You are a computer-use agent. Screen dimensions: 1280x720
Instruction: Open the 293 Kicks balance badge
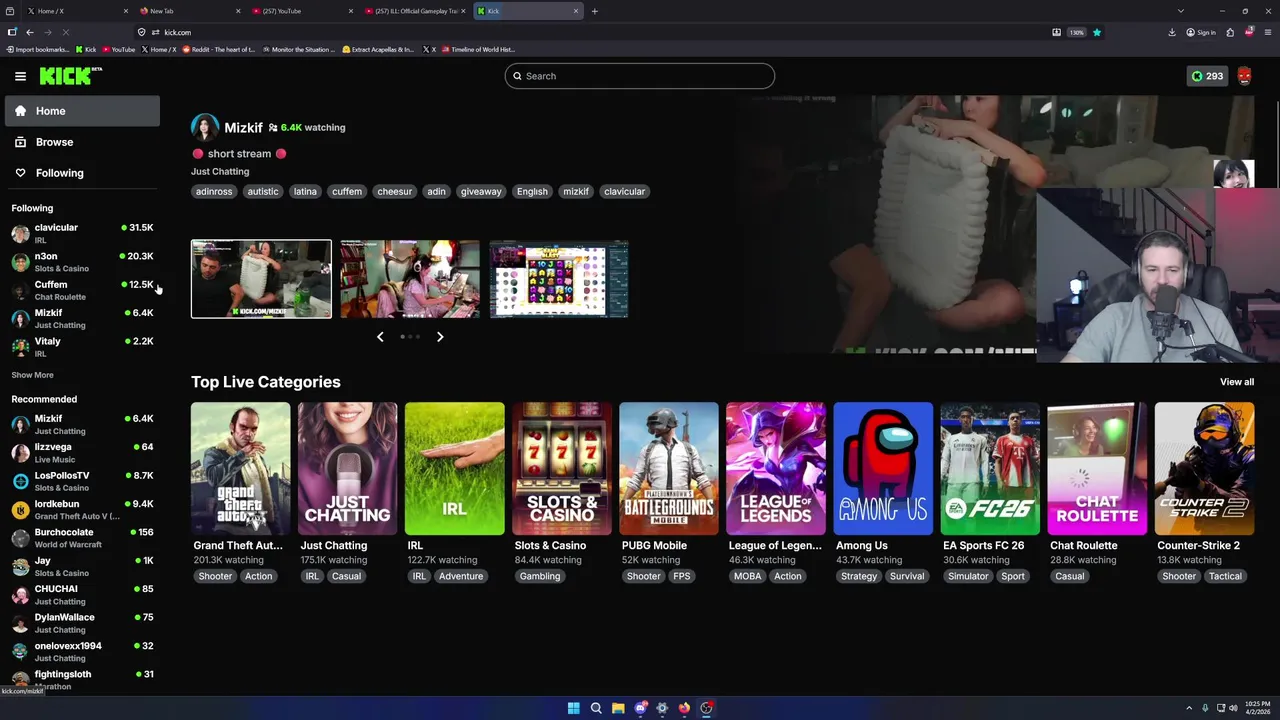point(1207,76)
